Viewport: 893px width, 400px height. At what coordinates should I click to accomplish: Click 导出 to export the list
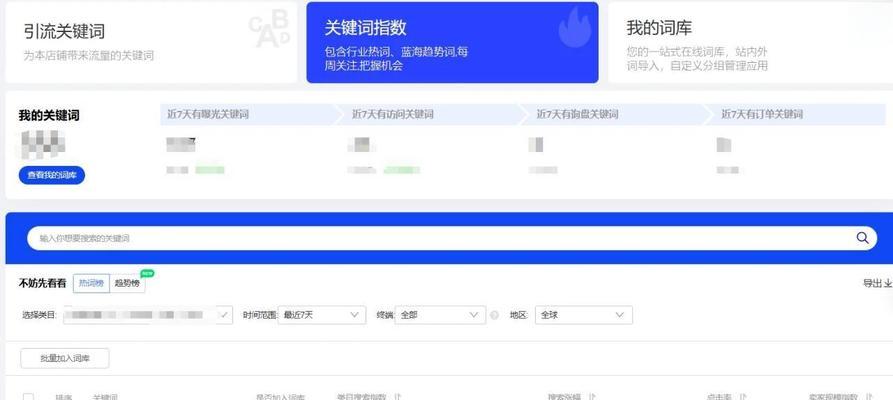(x=877, y=283)
